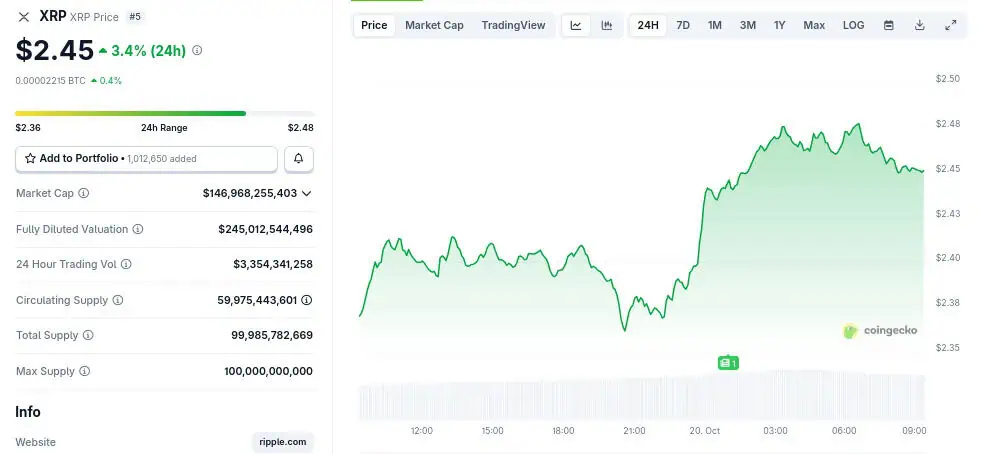
Task: Click the info icon beside Market Cap
Action: pos(84,193)
